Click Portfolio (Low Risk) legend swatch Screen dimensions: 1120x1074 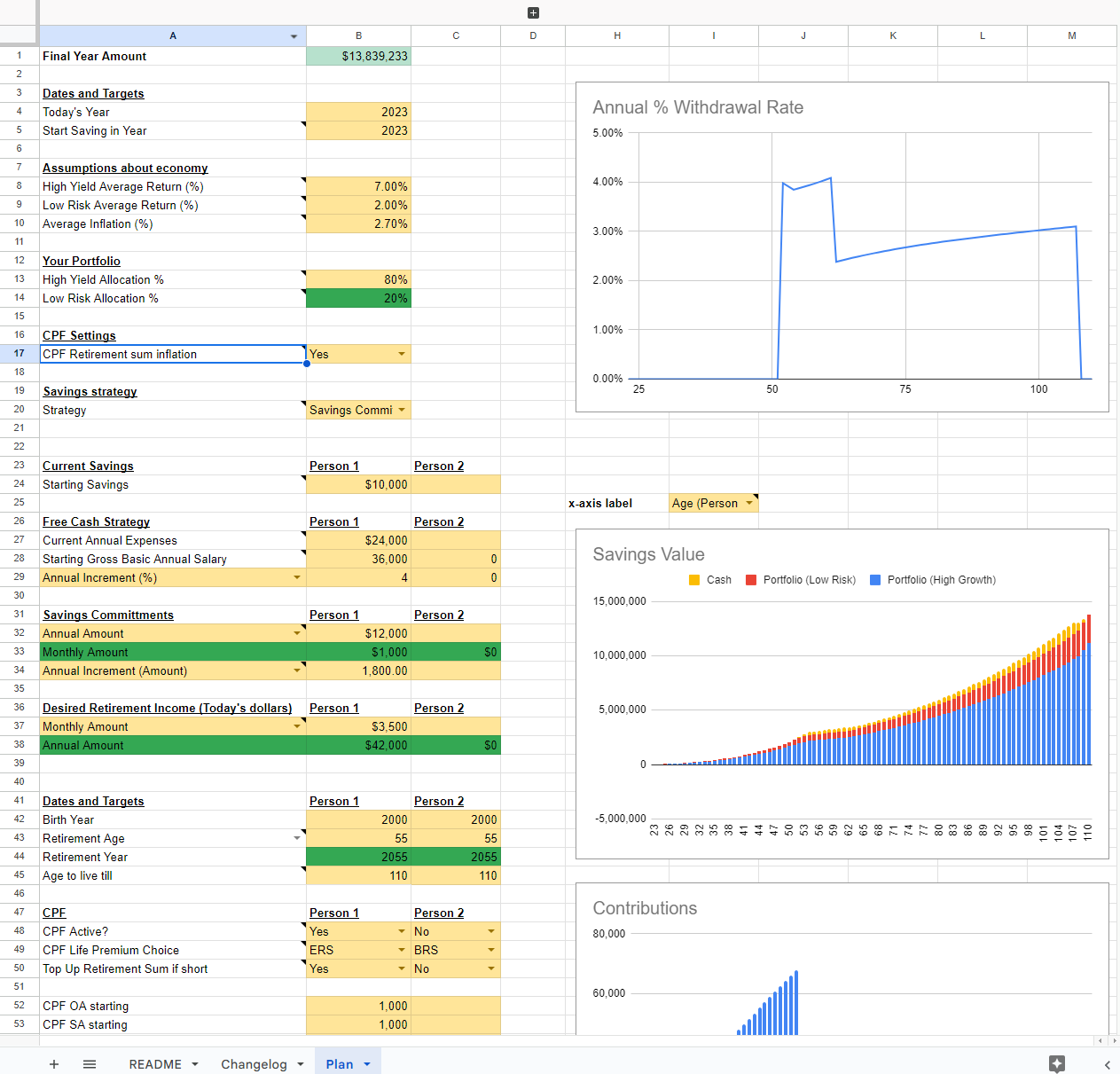pyautogui.click(x=751, y=580)
